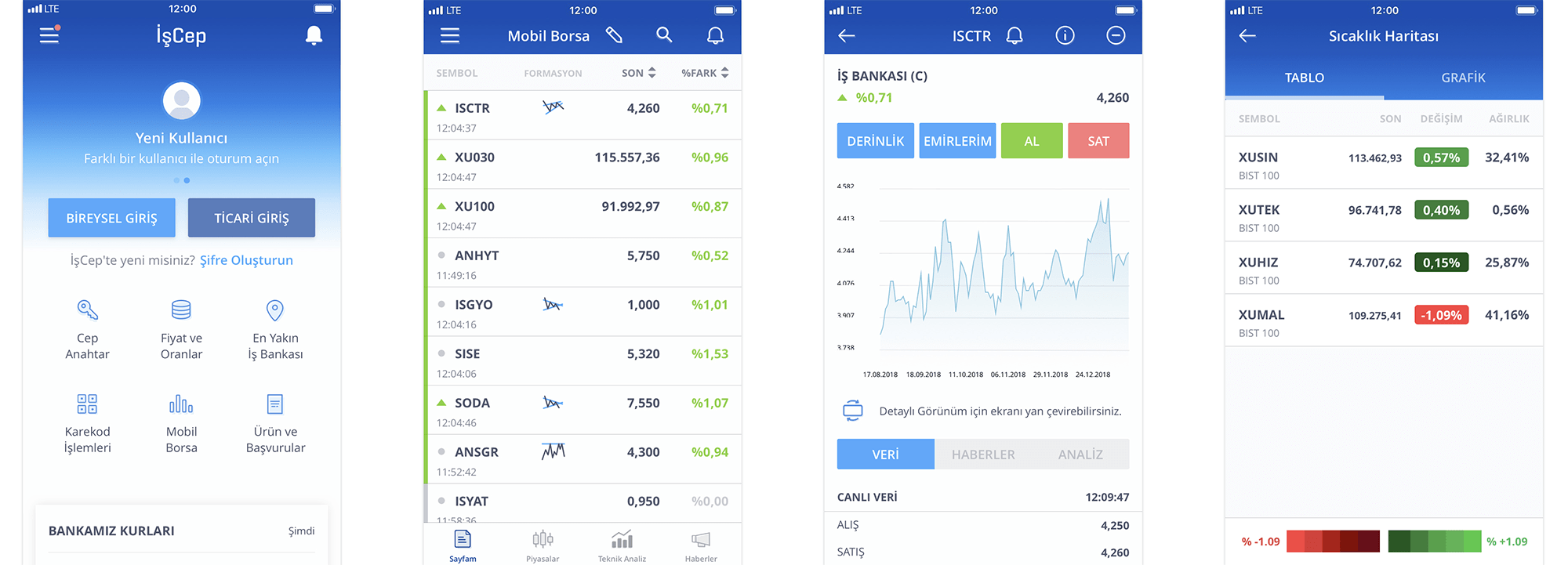The width and height of the screenshot is (1568, 565).
Task: Tap the alarm bell in Mobil Borsa header
Action: click(715, 35)
